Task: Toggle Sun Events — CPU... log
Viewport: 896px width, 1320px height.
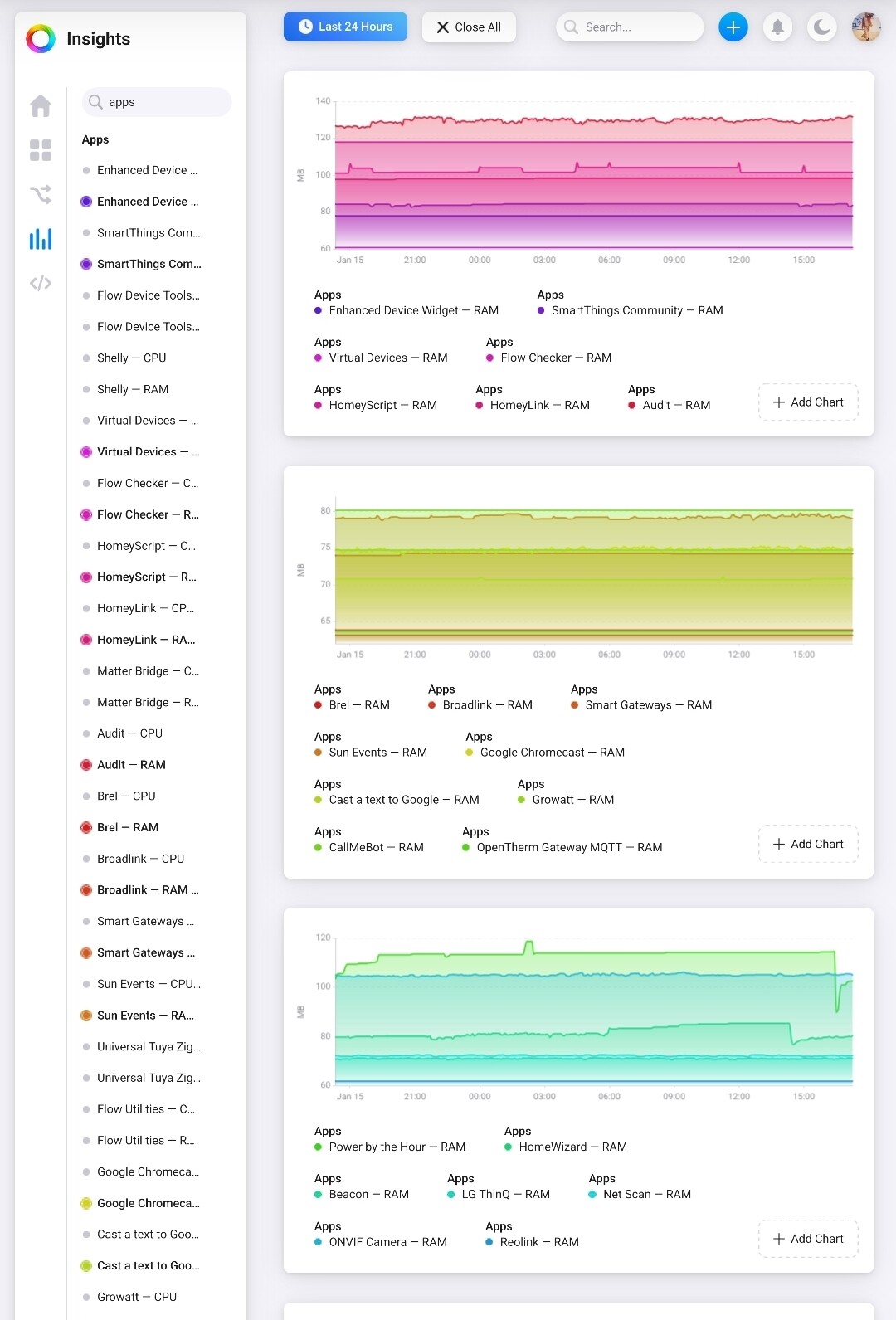Action: coord(142,984)
